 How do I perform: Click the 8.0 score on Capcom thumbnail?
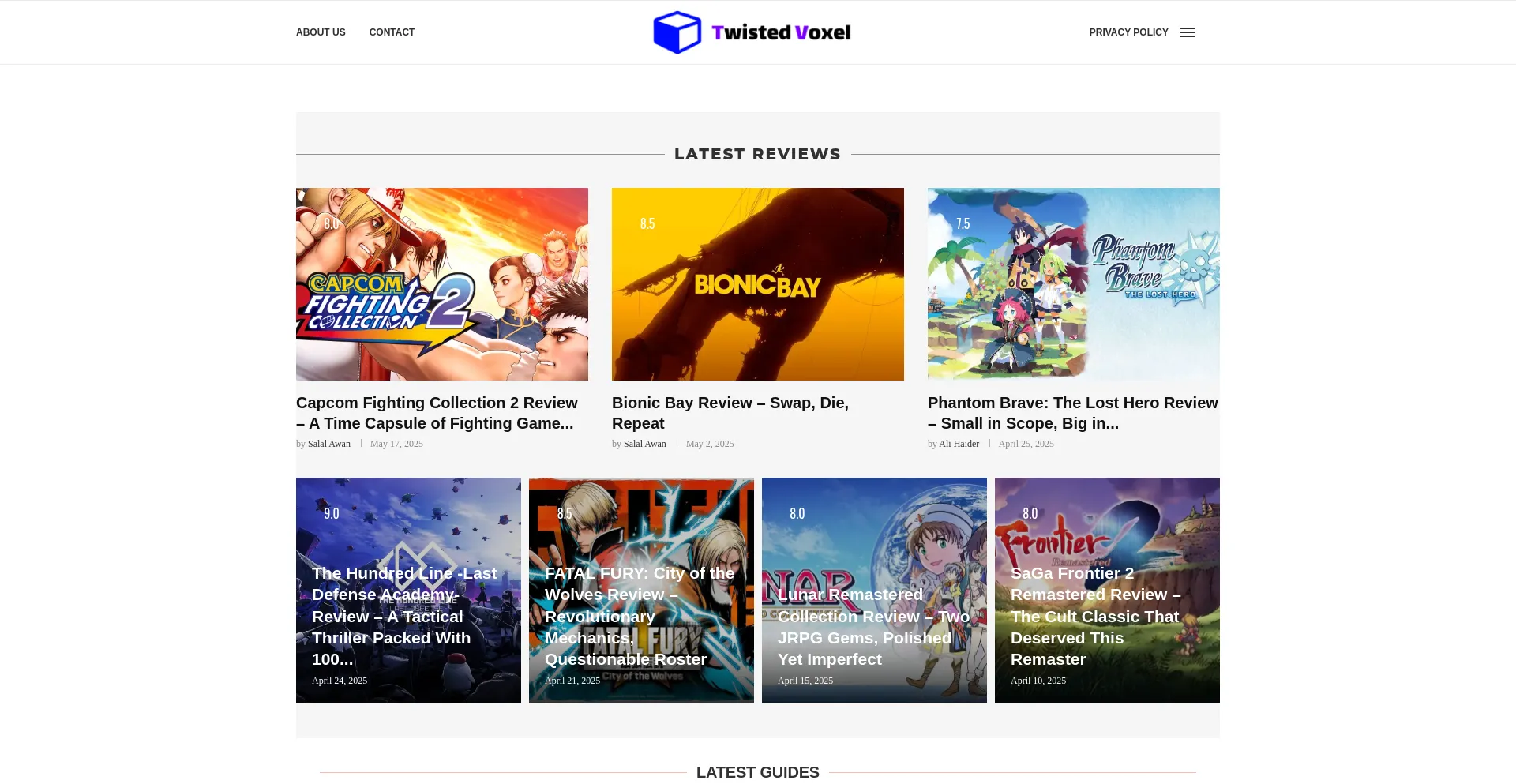332,223
